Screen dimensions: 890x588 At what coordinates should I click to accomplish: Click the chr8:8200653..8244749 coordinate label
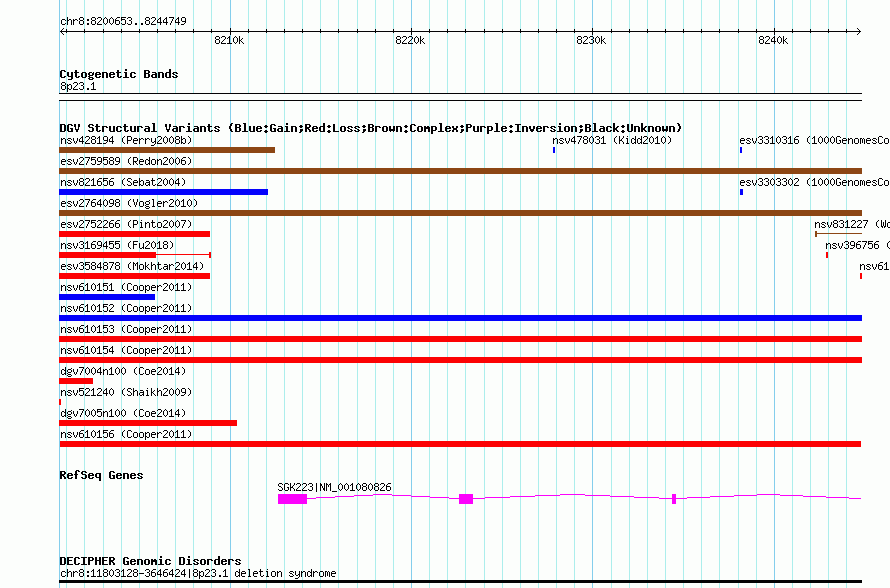tap(123, 21)
